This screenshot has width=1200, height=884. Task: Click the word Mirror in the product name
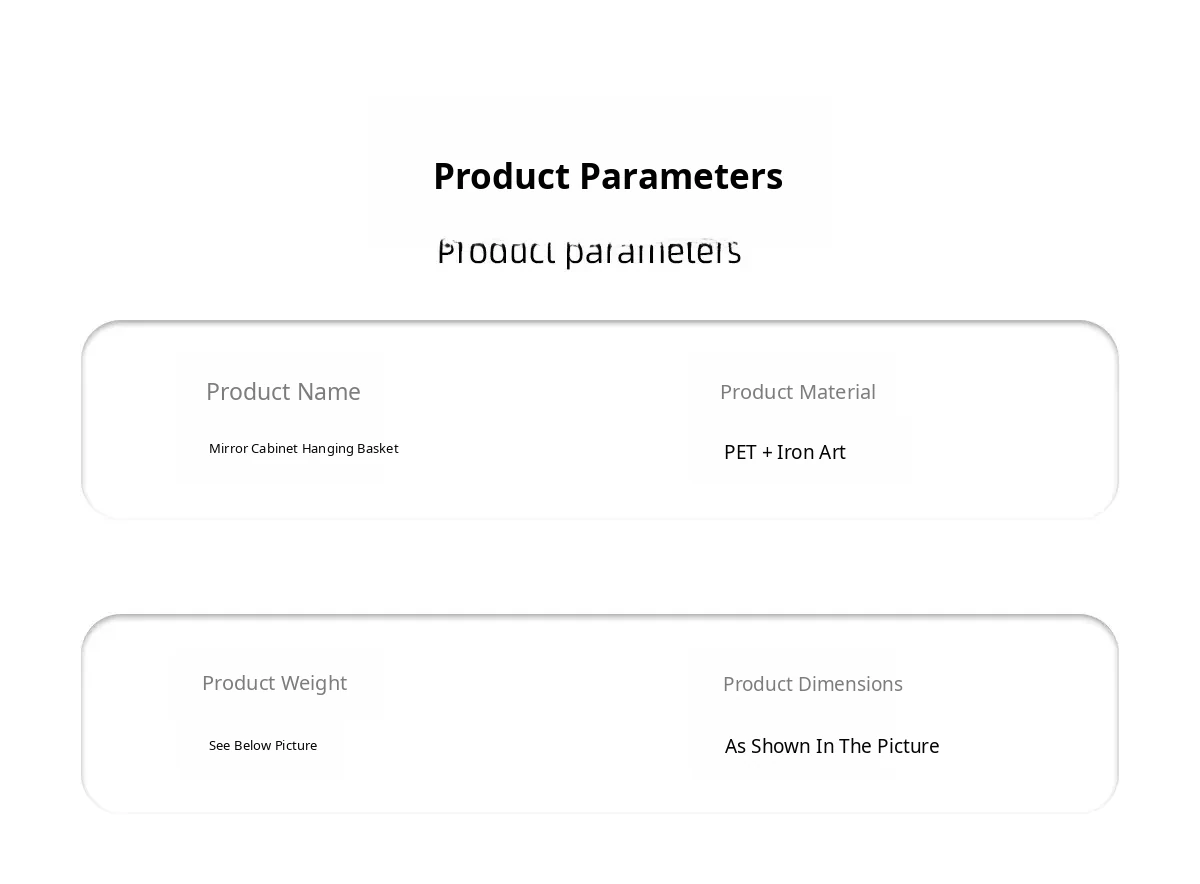coord(228,449)
